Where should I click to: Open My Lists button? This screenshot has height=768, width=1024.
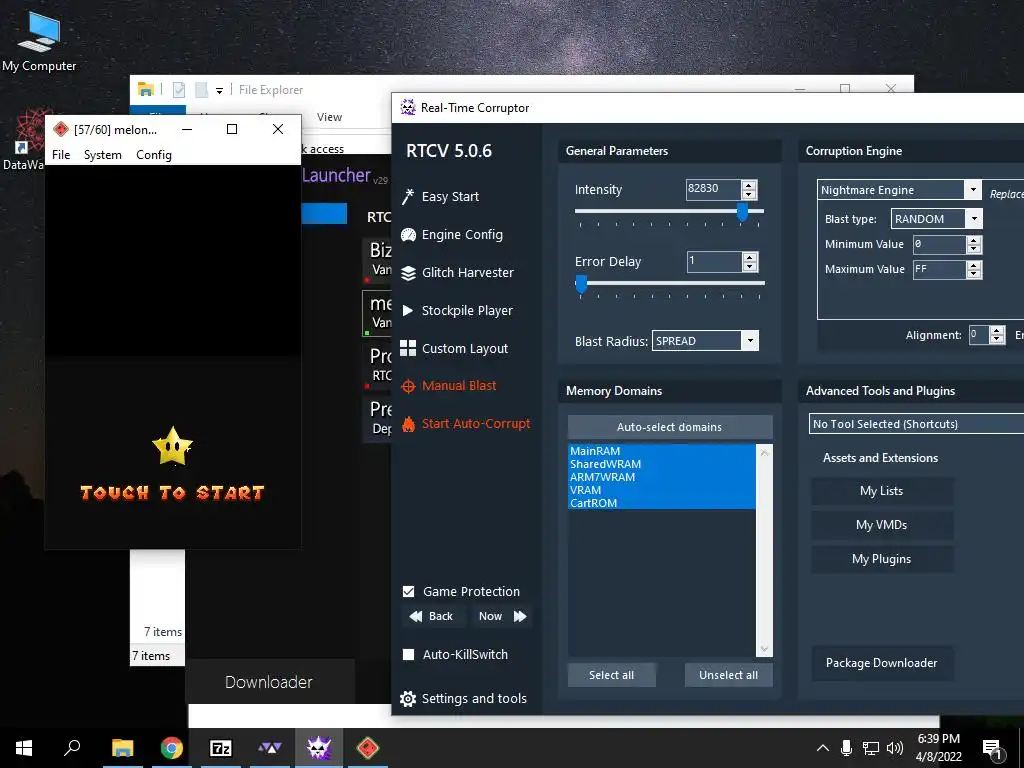882,491
